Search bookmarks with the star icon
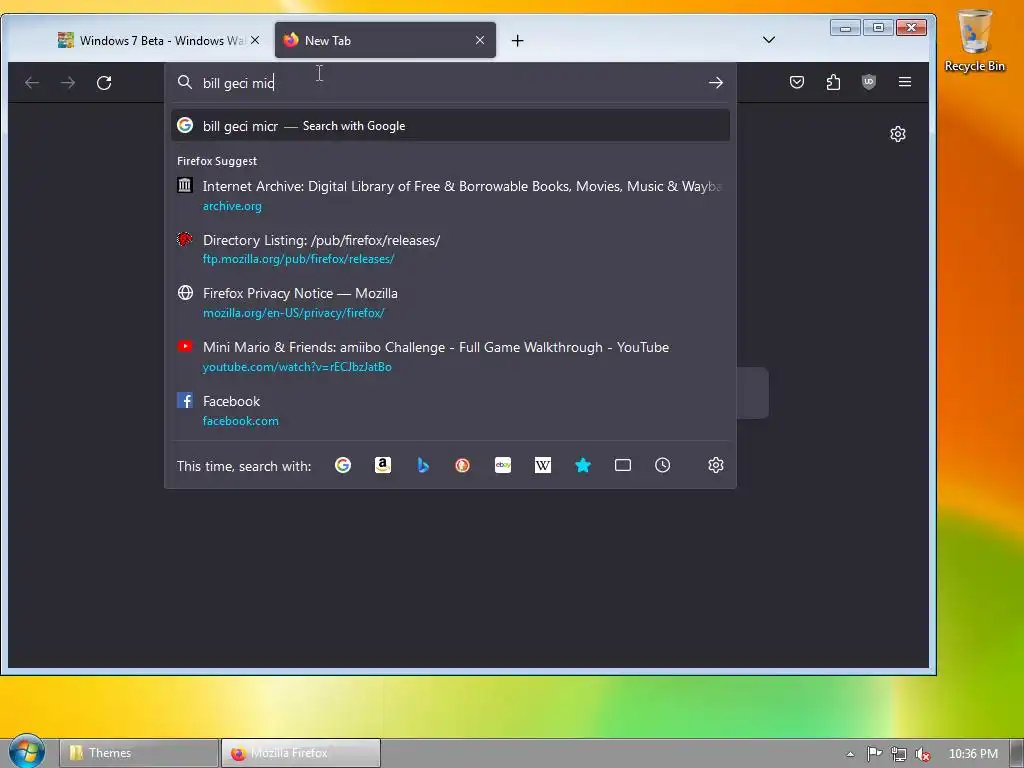The width and height of the screenshot is (1024, 768). [583, 465]
